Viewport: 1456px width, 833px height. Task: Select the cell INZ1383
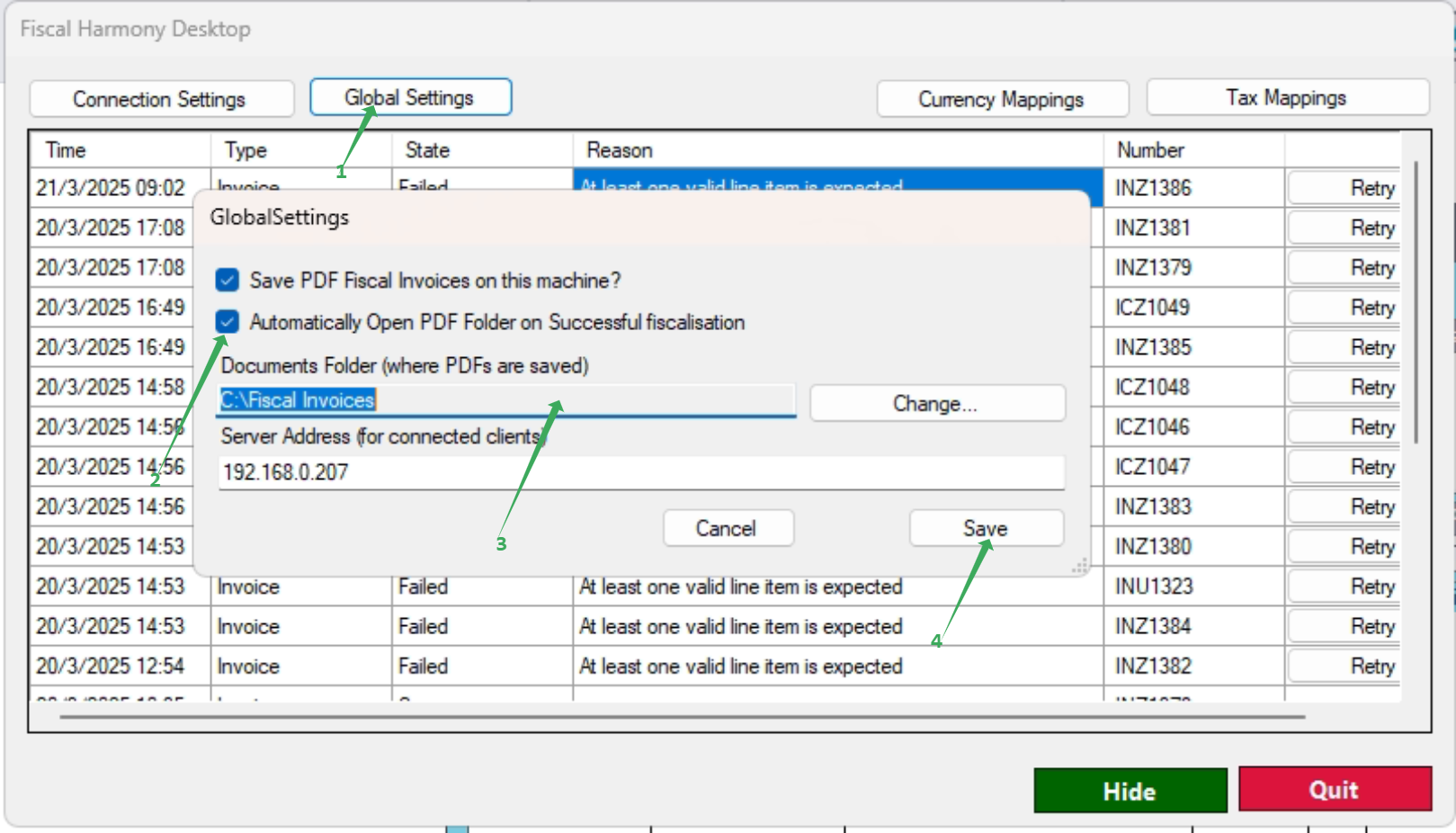pyautogui.click(x=1194, y=506)
